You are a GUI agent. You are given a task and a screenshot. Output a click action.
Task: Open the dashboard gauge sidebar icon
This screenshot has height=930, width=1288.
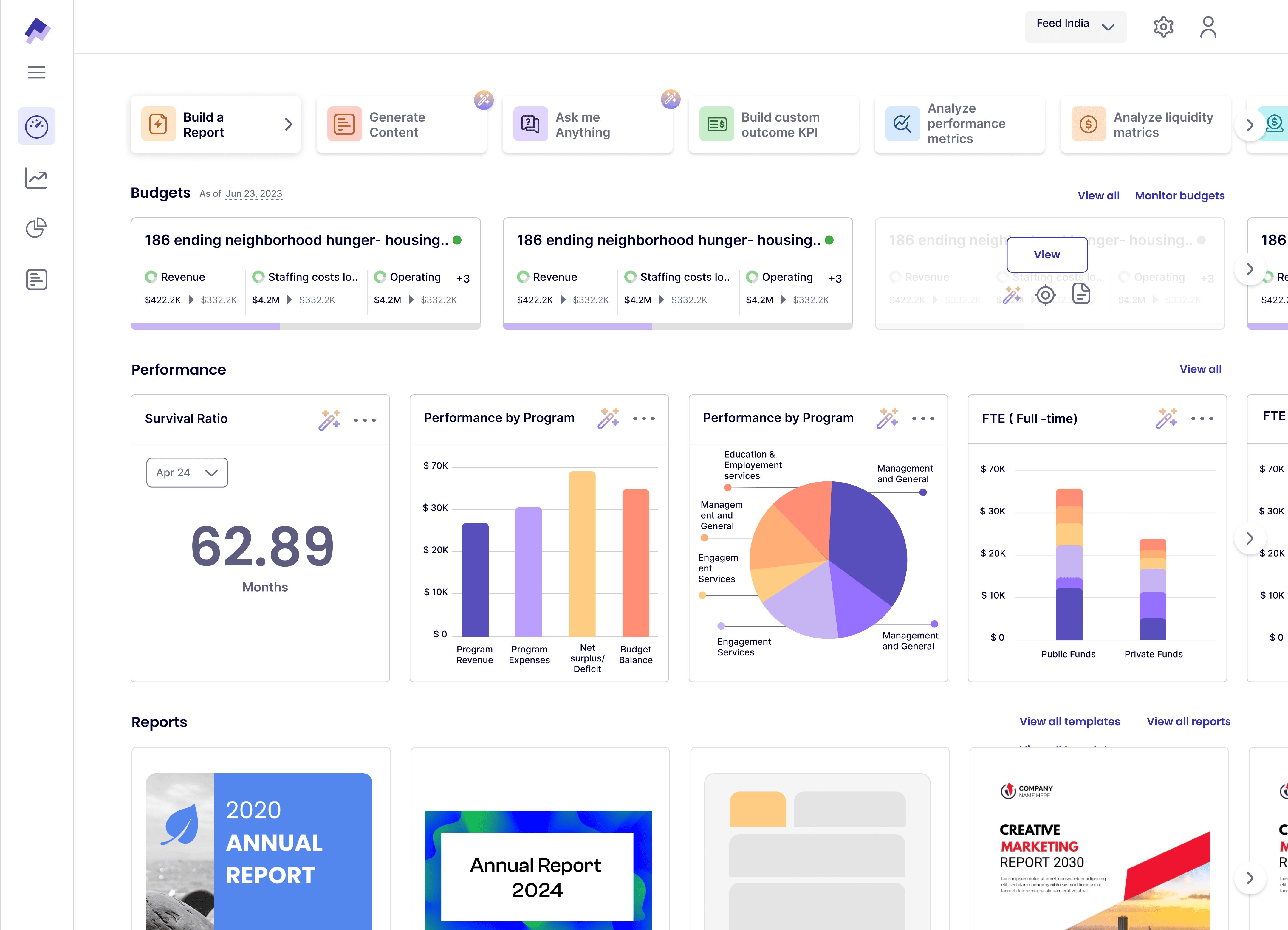pyautogui.click(x=36, y=126)
